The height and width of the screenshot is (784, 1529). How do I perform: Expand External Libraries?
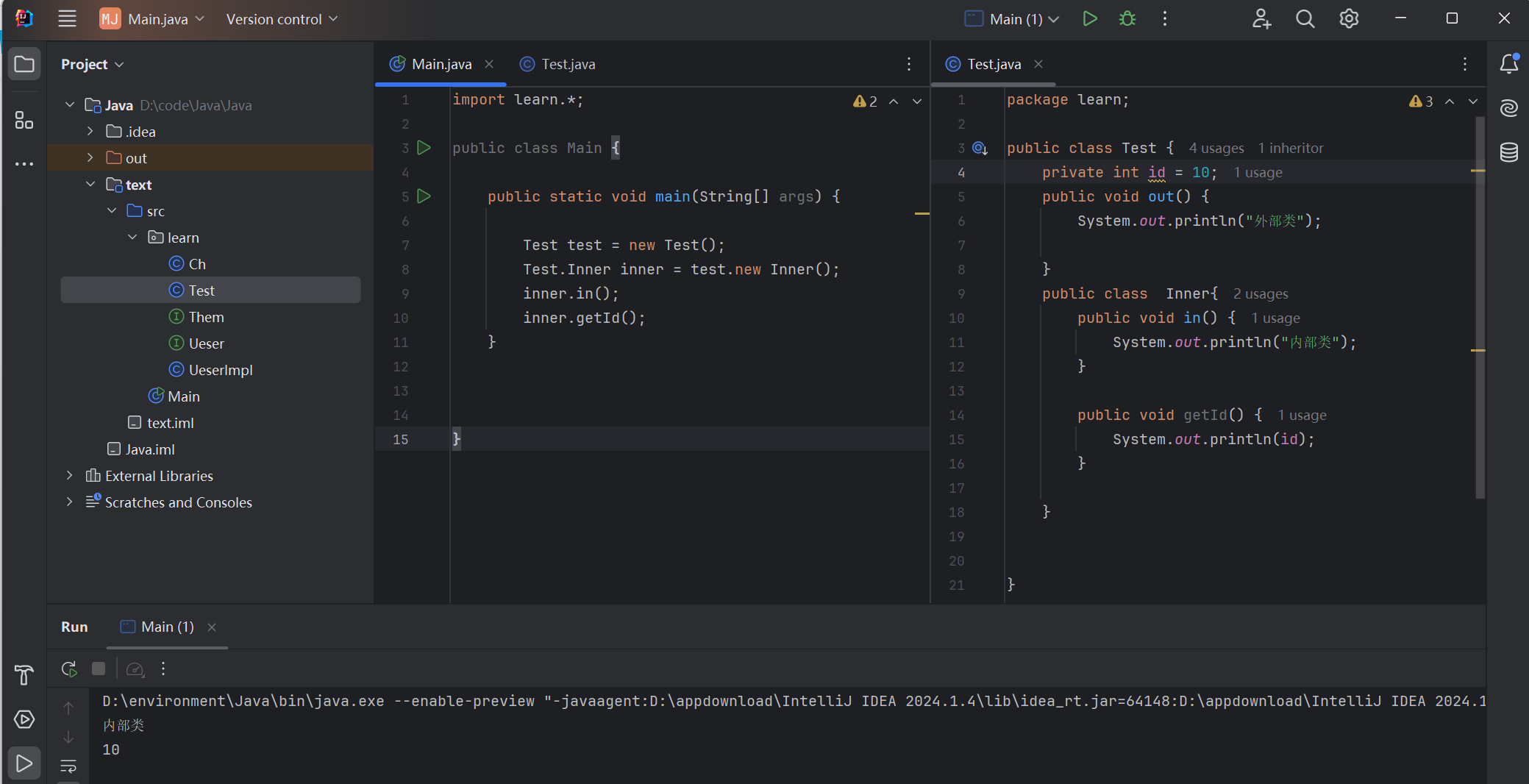70,476
